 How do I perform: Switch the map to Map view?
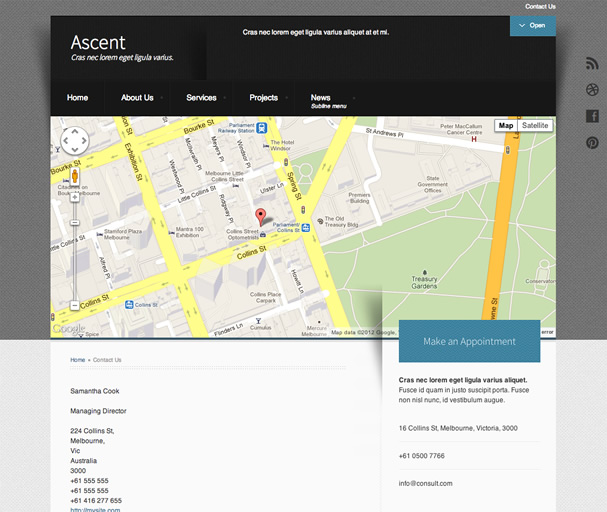click(506, 125)
